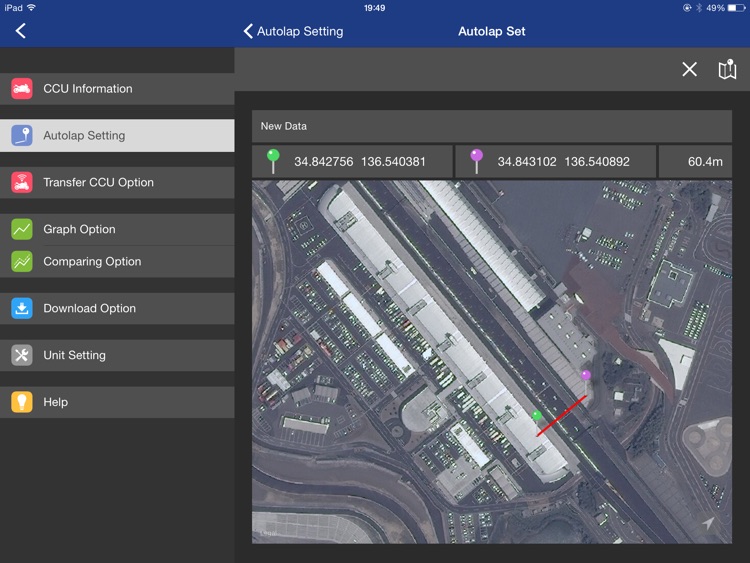Tap the back arrow at top left
The width and height of the screenshot is (750, 563).
click(21, 31)
